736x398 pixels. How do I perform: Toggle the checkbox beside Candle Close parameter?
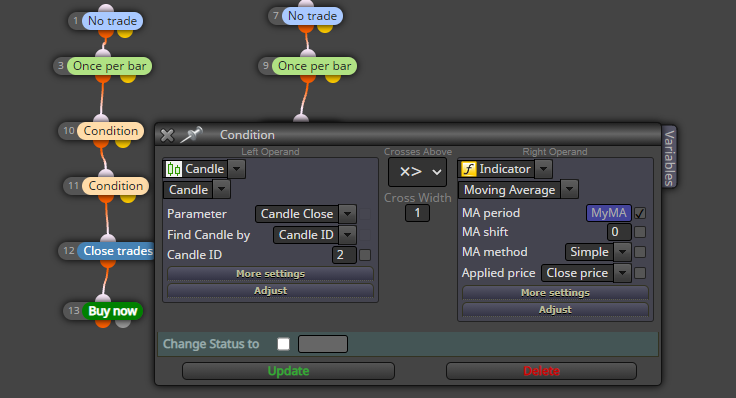[x=365, y=214]
